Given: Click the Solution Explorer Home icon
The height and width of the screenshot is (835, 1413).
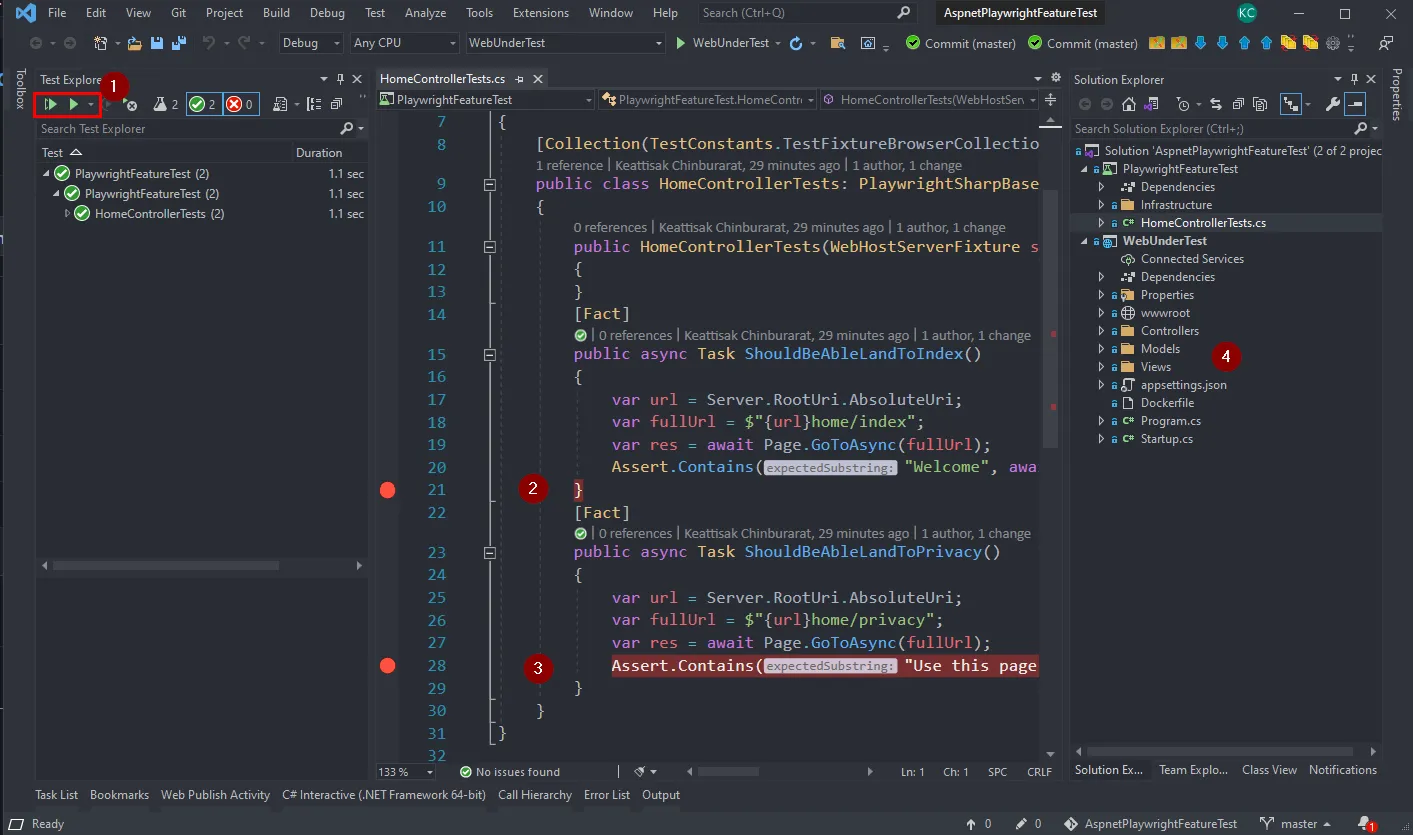Looking at the screenshot, I should click(x=1128, y=104).
